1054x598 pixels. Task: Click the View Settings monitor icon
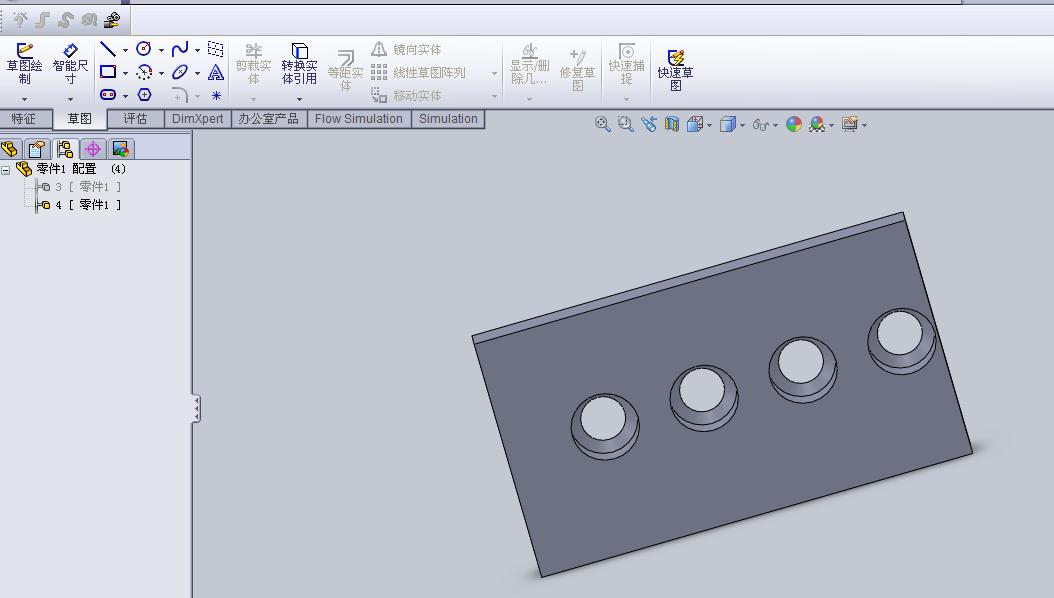click(850, 124)
